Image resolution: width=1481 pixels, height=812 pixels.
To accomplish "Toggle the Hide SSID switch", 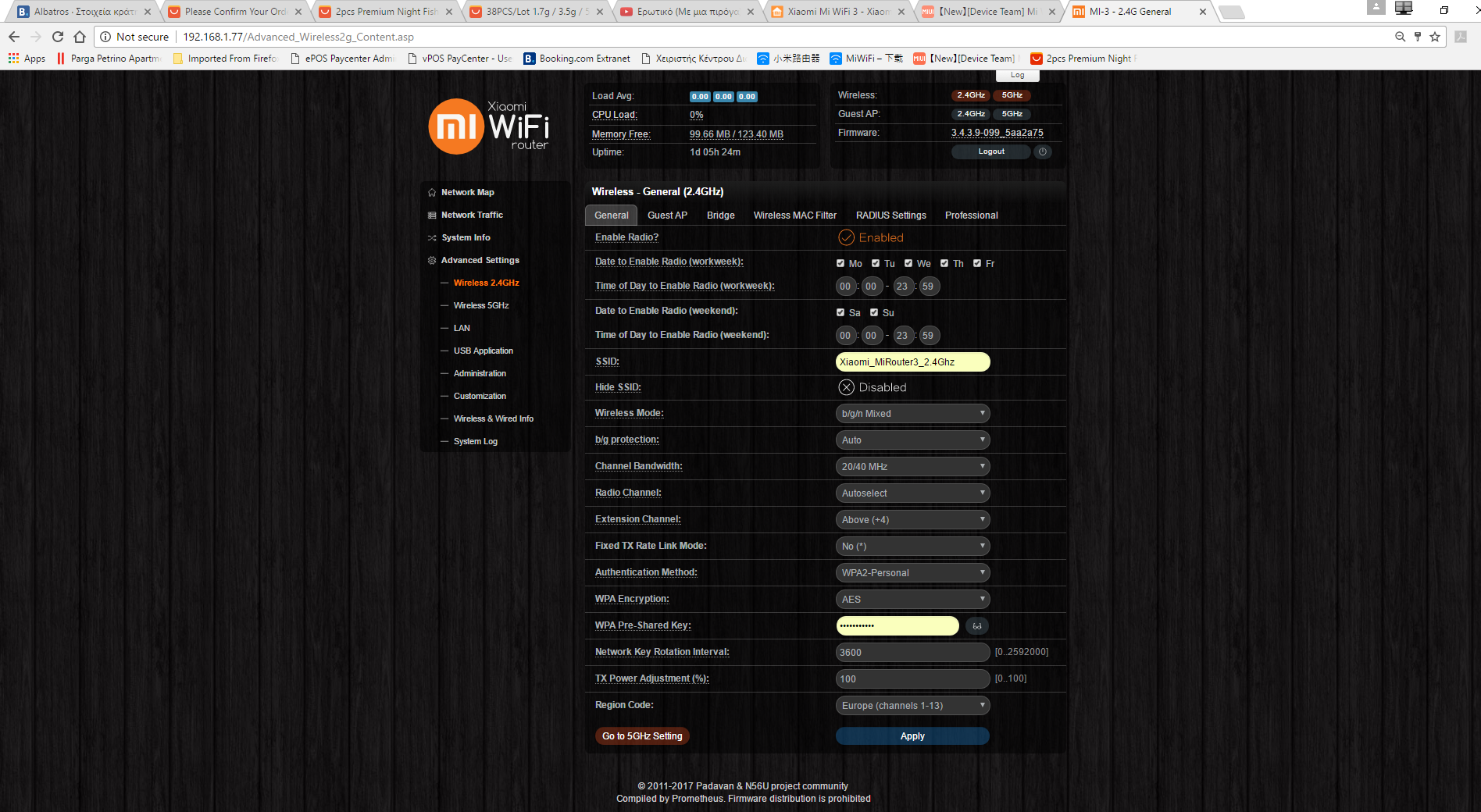I will click(873, 387).
